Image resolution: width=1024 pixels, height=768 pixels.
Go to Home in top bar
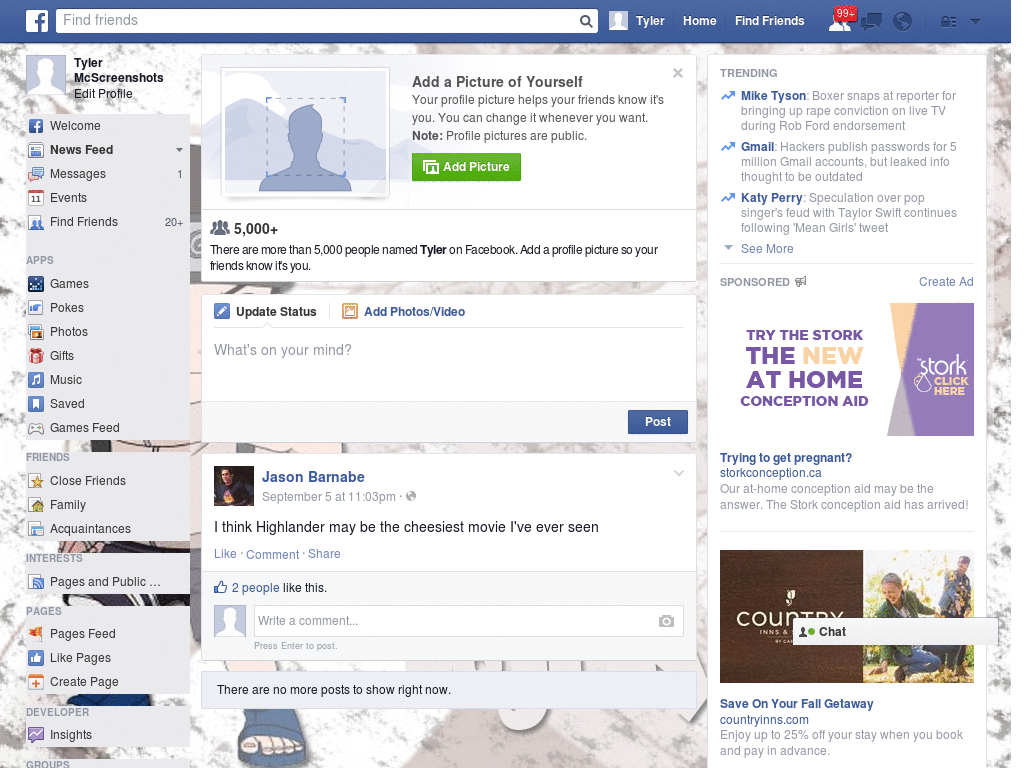click(699, 21)
